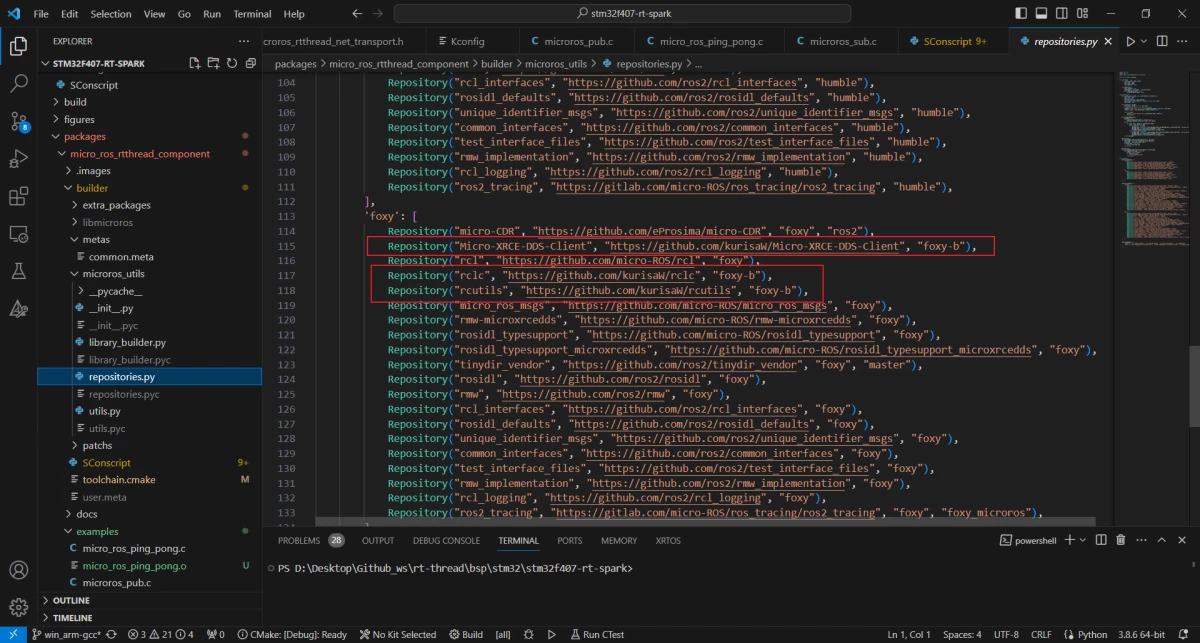The height and width of the screenshot is (643, 1200).
Task: Click the UTF-8 encoding indicator
Action: pyautogui.click(x=1006, y=634)
